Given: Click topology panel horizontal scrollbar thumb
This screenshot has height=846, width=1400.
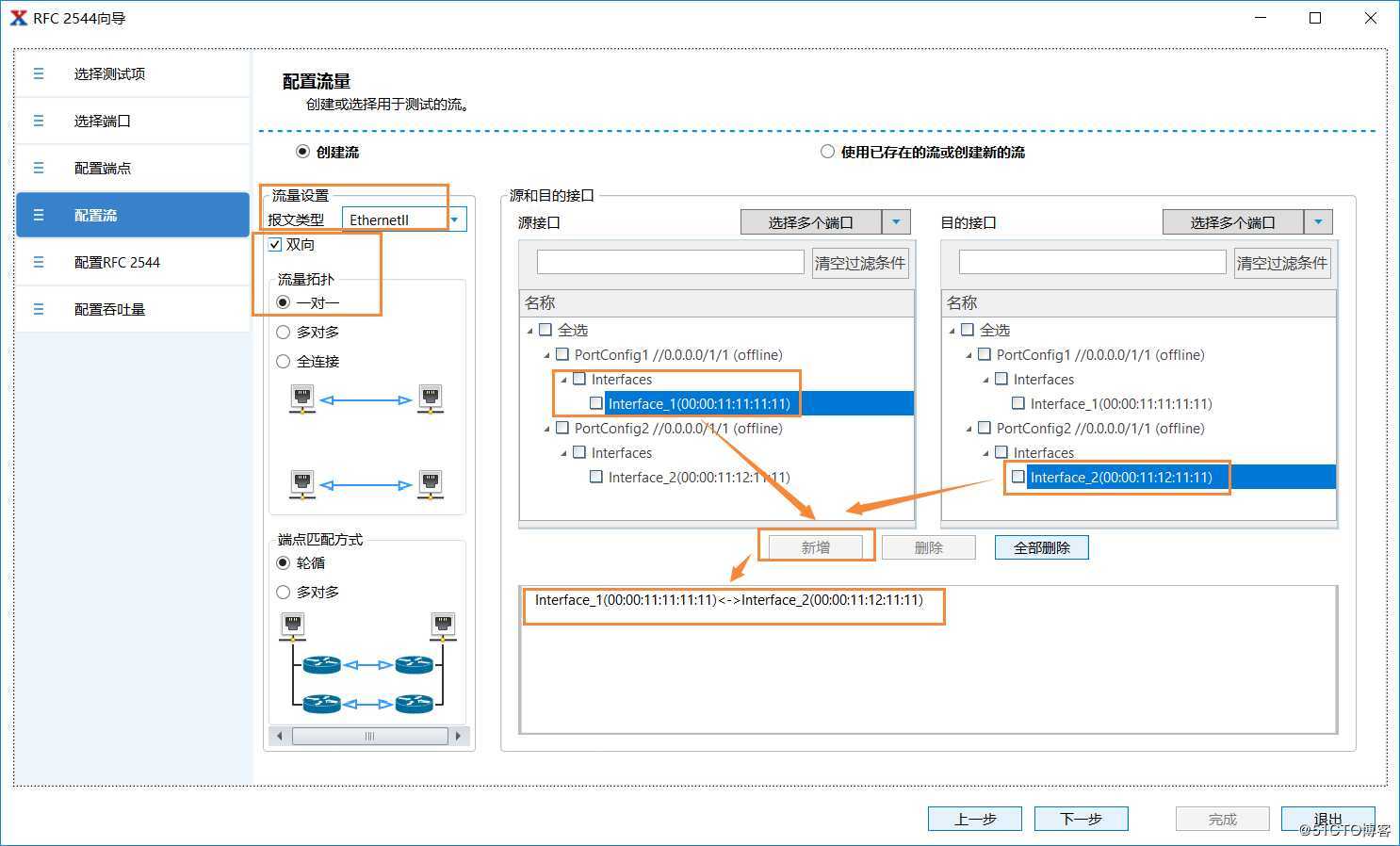Looking at the screenshot, I should click(x=369, y=736).
